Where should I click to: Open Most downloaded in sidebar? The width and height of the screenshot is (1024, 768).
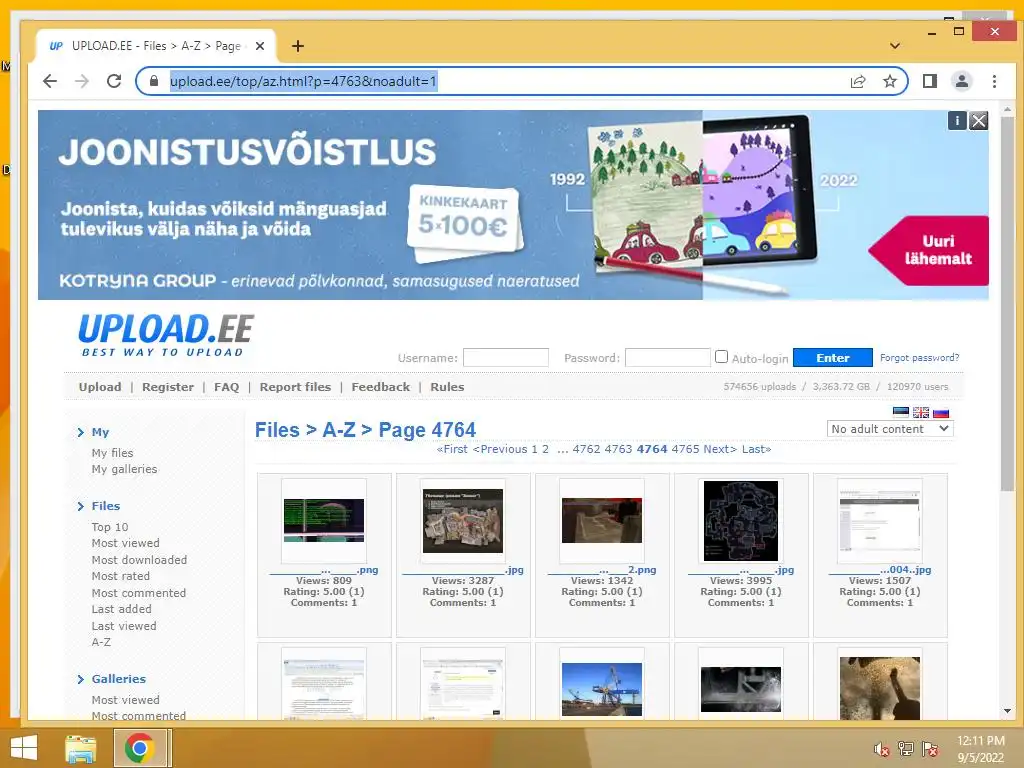pyautogui.click(x=139, y=560)
